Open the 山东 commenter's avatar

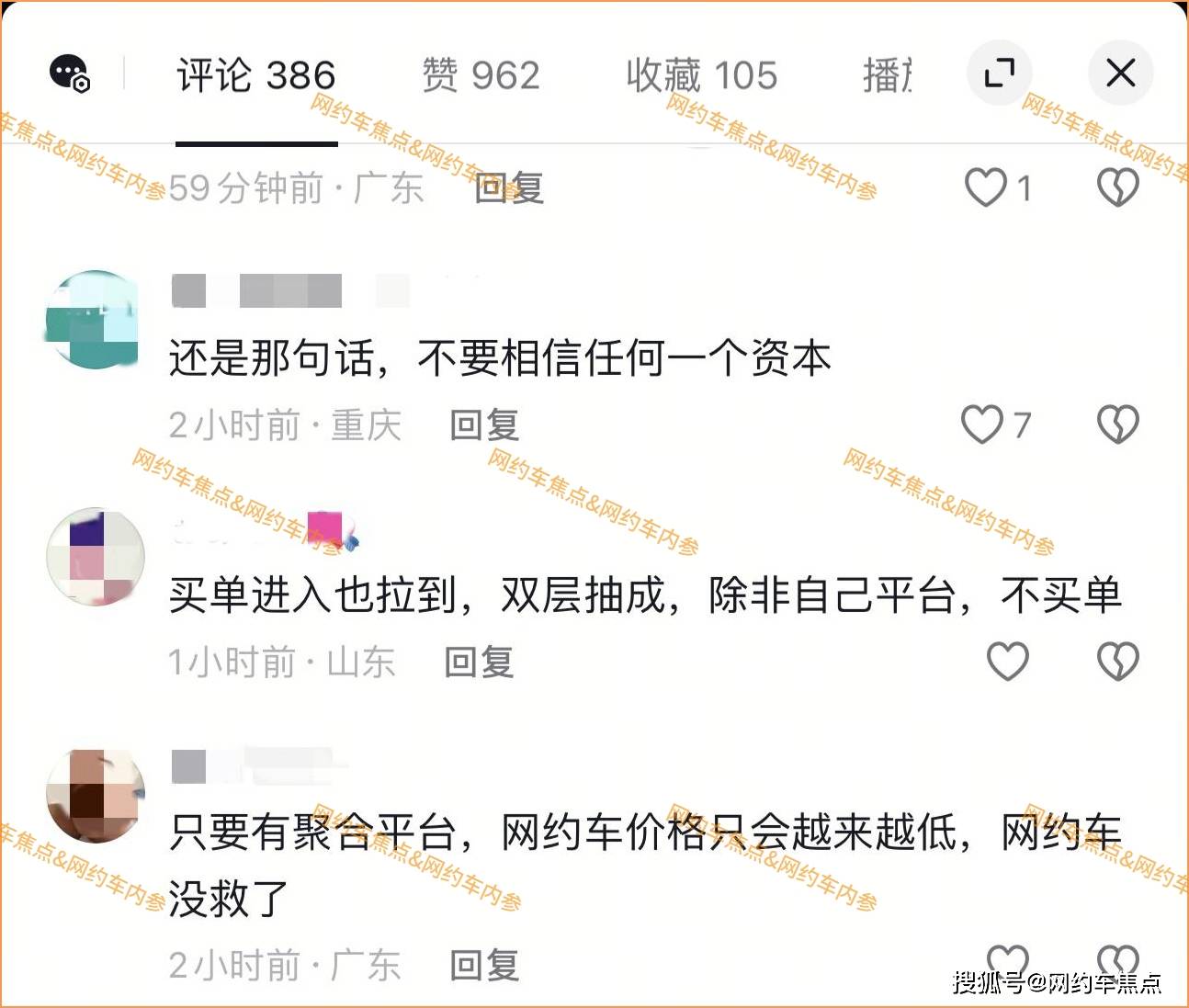(96, 556)
